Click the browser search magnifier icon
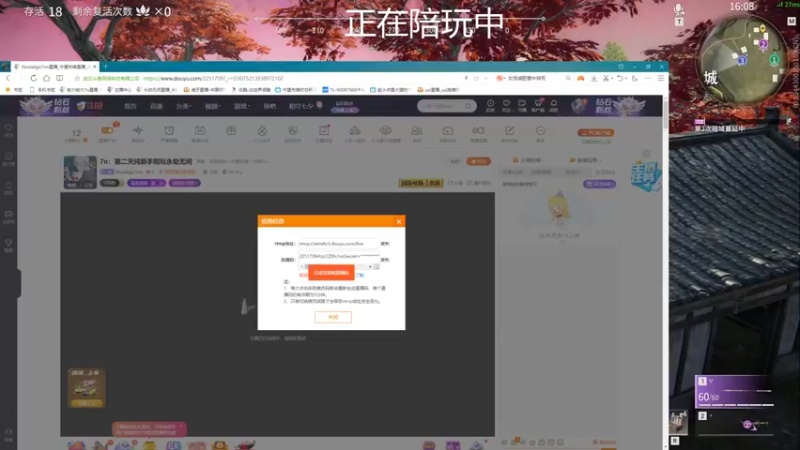This screenshot has height=450, width=800. click(568, 79)
